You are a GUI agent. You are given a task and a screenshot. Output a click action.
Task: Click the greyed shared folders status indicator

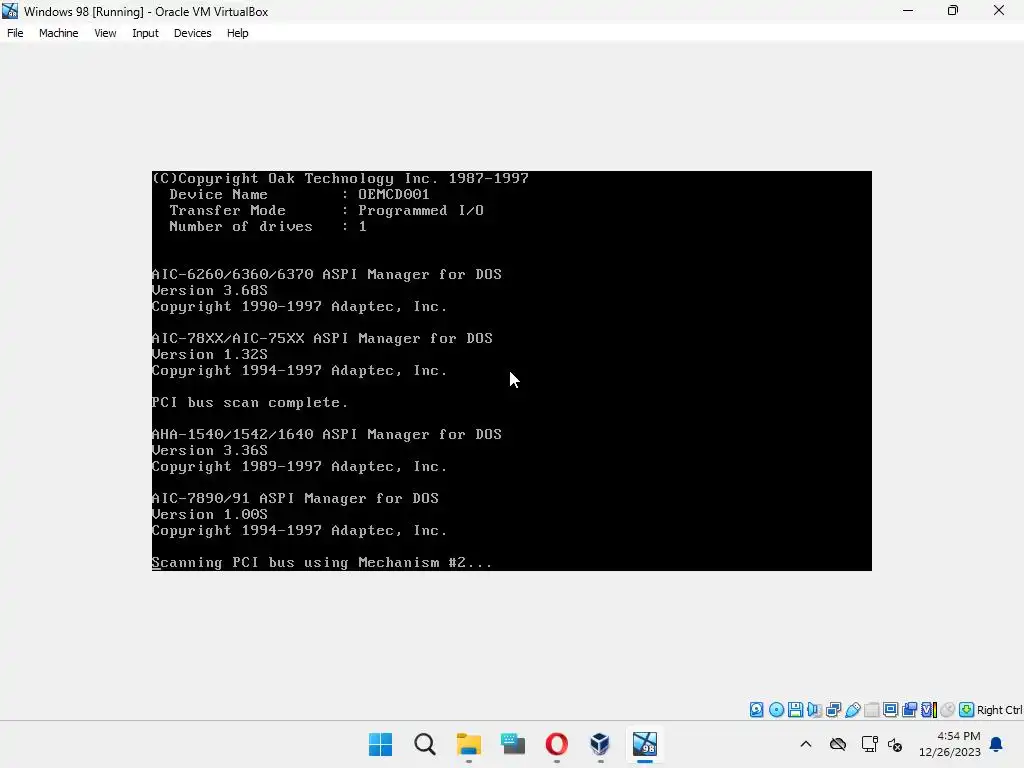[871, 710]
